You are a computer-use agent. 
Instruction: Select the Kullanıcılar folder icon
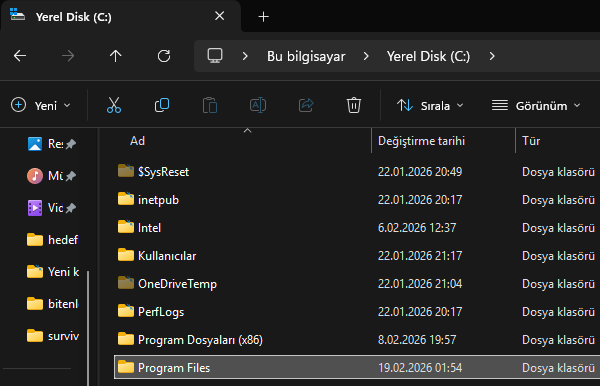(126, 255)
